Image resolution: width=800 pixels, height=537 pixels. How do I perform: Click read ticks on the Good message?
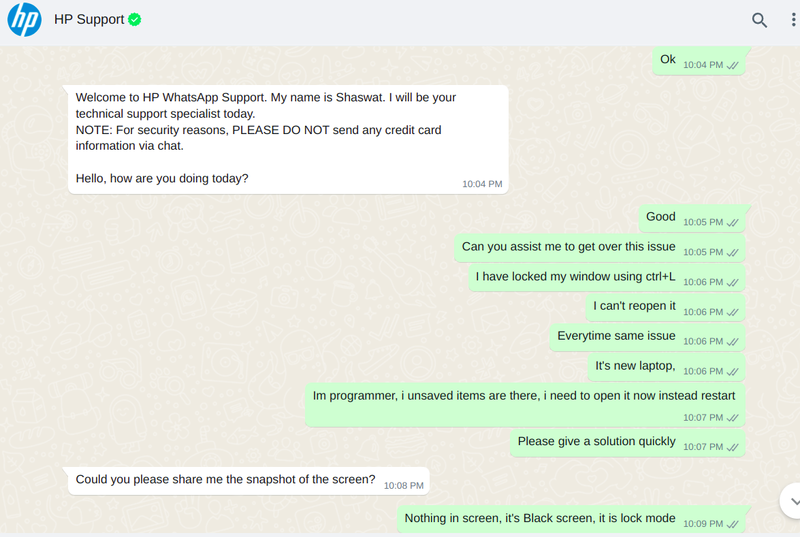click(733, 222)
